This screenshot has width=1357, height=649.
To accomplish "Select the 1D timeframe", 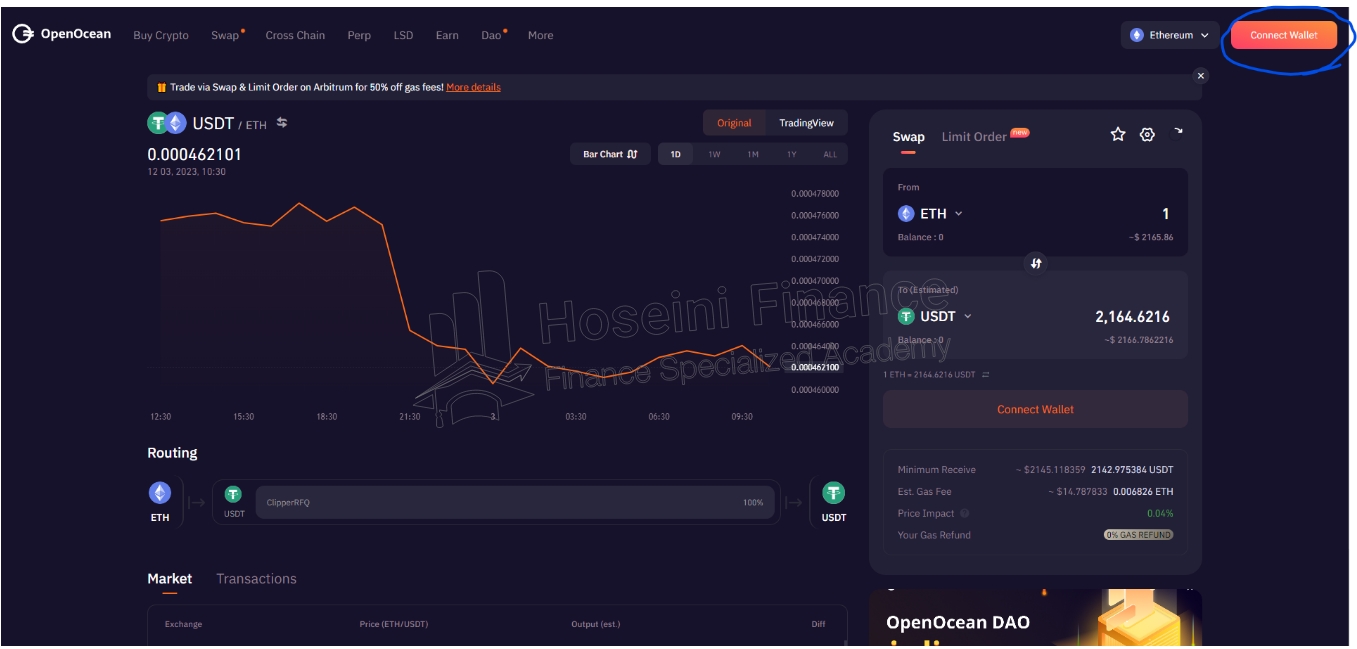I will (676, 154).
